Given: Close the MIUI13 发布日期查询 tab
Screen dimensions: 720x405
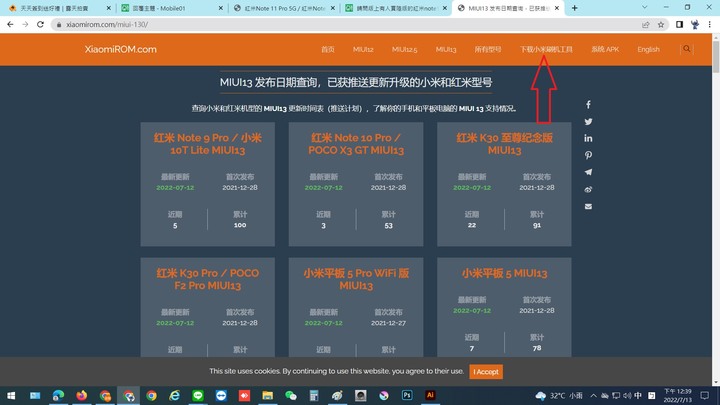Looking at the screenshot, I should [x=557, y=8].
